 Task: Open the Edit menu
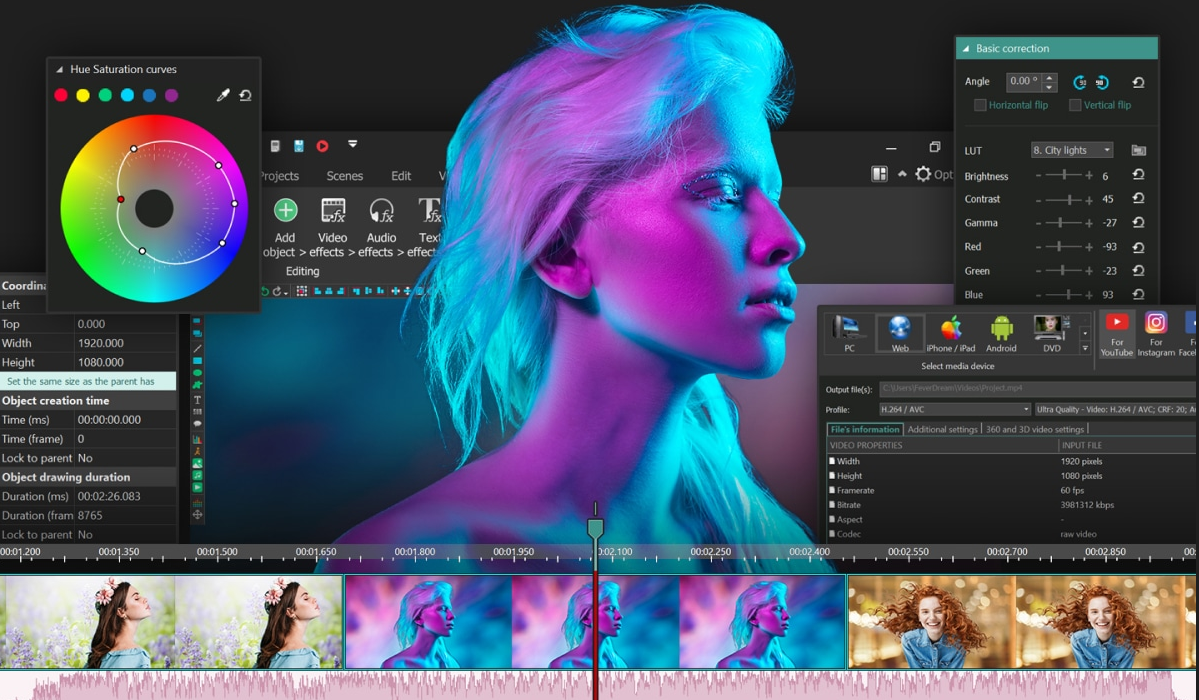(401, 176)
